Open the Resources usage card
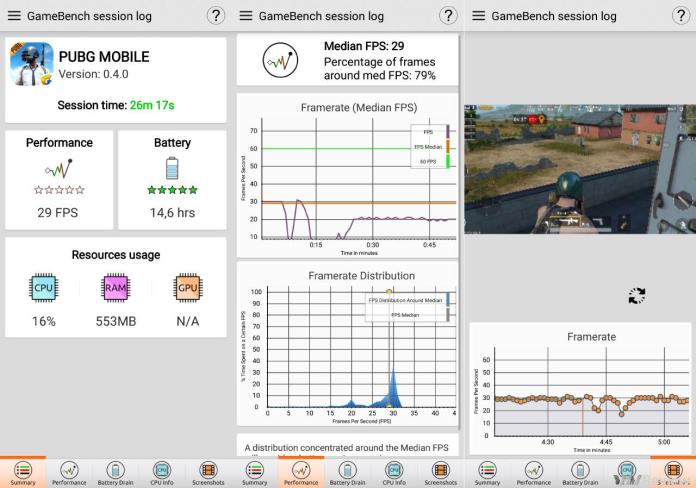This screenshot has height=488, width=696. point(116,287)
